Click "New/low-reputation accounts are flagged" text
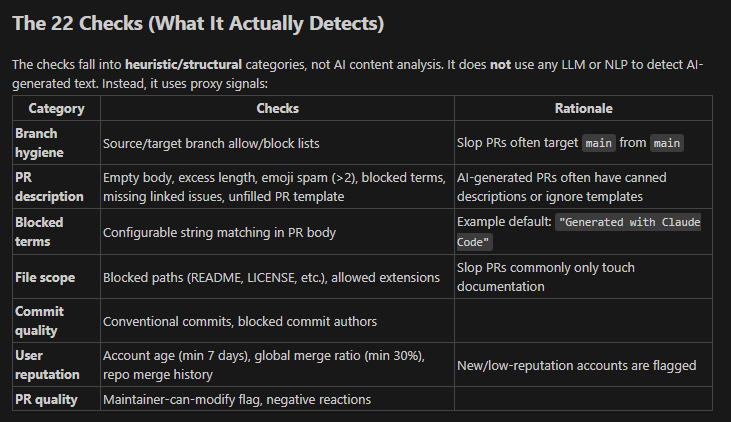This screenshot has height=422, width=731. [577, 365]
